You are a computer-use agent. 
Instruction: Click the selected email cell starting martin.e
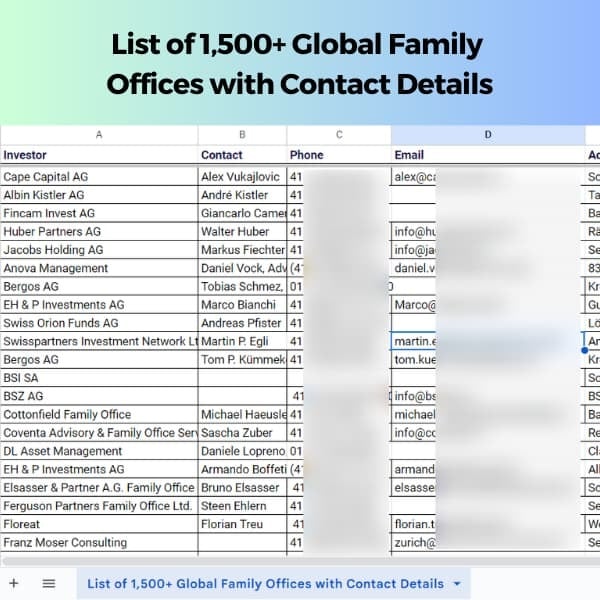pyautogui.click(x=488, y=341)
